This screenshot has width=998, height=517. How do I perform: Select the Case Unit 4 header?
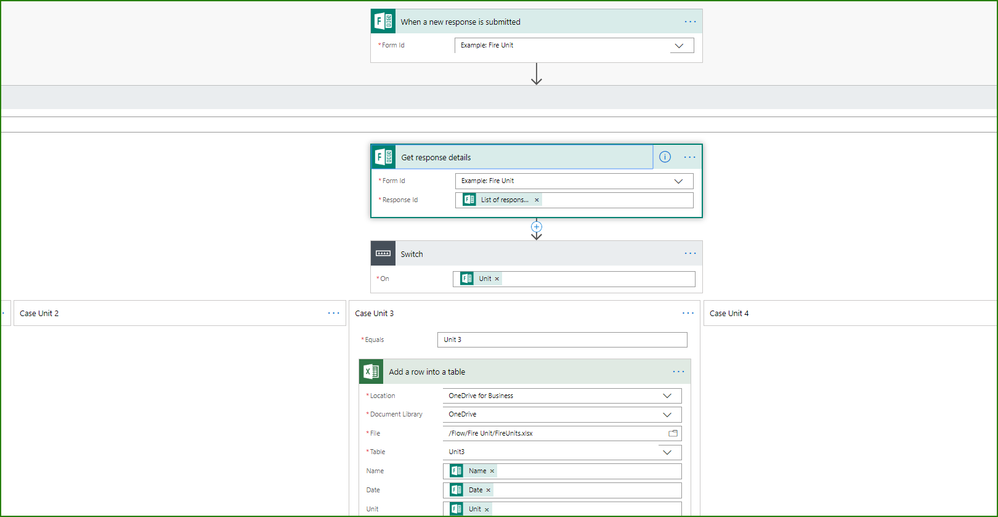pos(850,313)
